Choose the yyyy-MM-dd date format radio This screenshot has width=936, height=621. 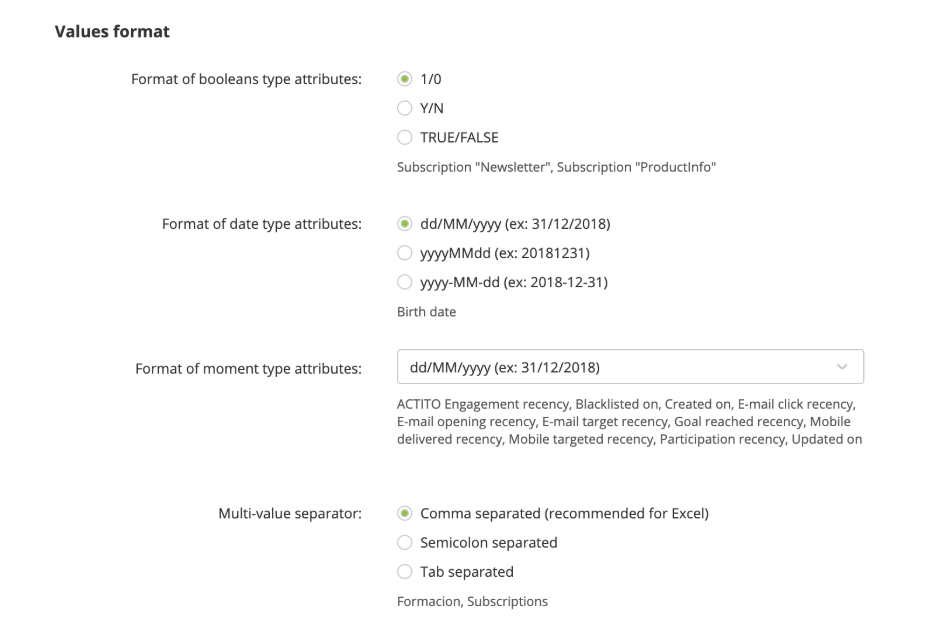tap(404, 282)
